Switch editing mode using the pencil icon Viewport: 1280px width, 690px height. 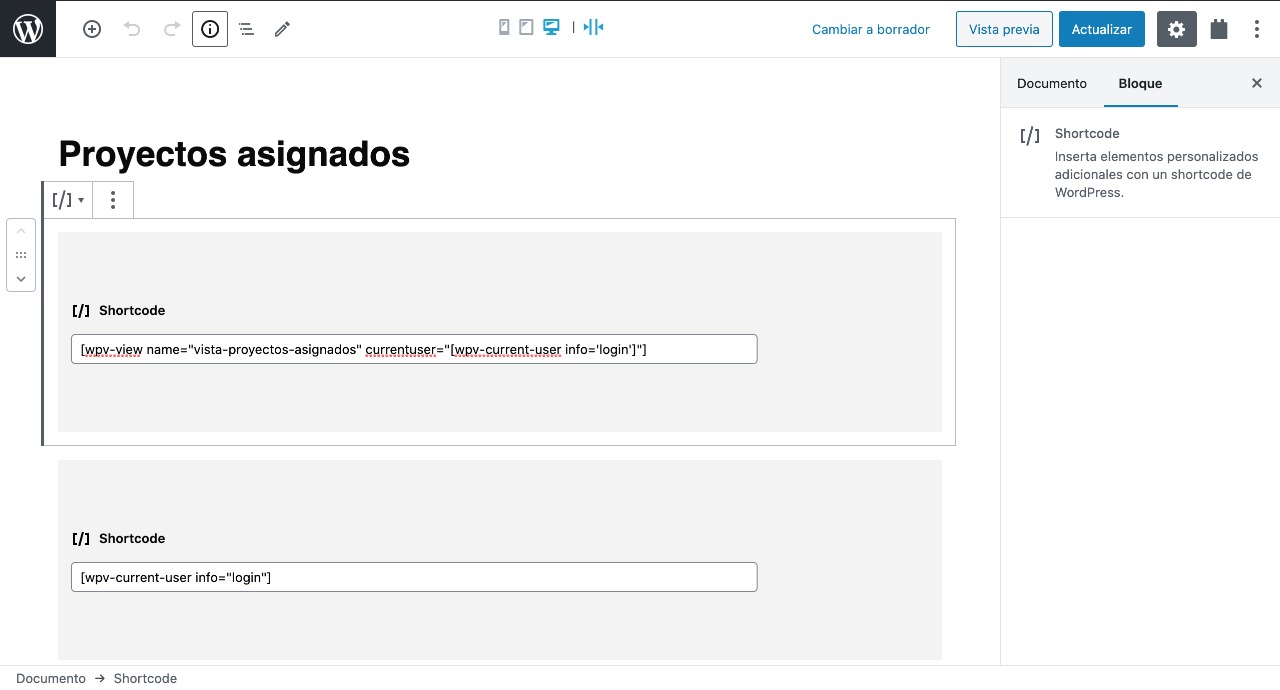click(x=281, y=29)
